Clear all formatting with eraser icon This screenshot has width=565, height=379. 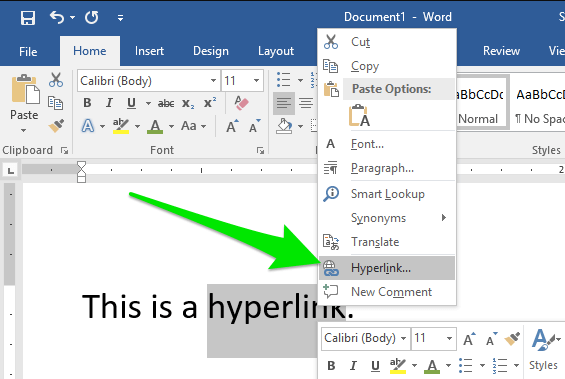point(241,103)
